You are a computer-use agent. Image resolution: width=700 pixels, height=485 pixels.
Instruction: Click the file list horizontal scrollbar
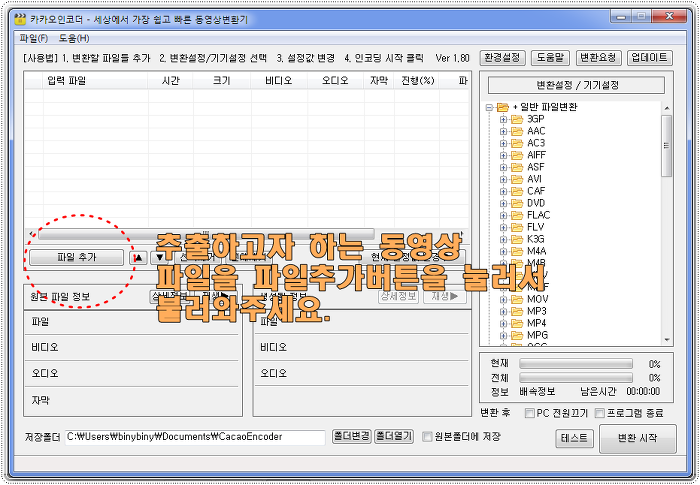[206, 234]
